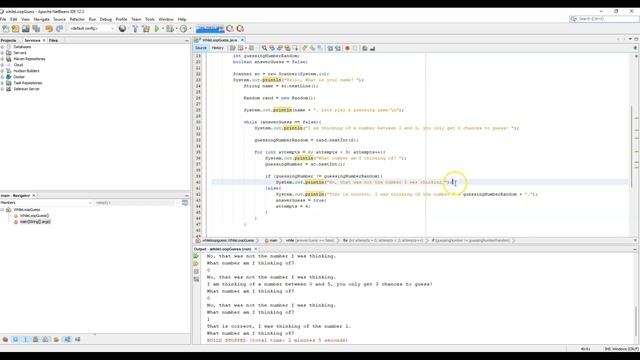This screenshot has height=360, width=640.
Task: Click the first garbage collection icon beside the memory bar
Action: (230, 29)
